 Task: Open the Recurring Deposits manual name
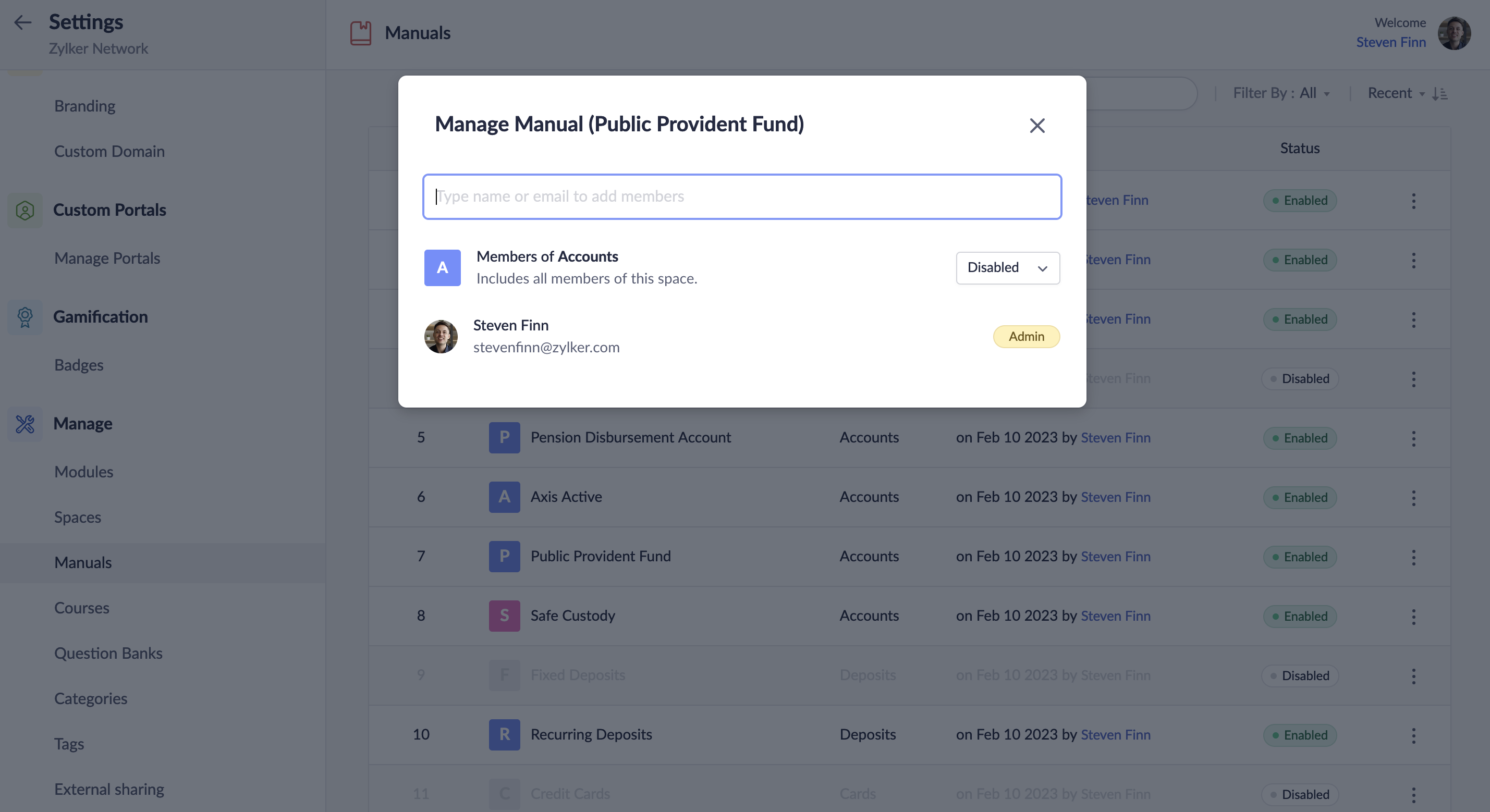(x=591, y=734)
